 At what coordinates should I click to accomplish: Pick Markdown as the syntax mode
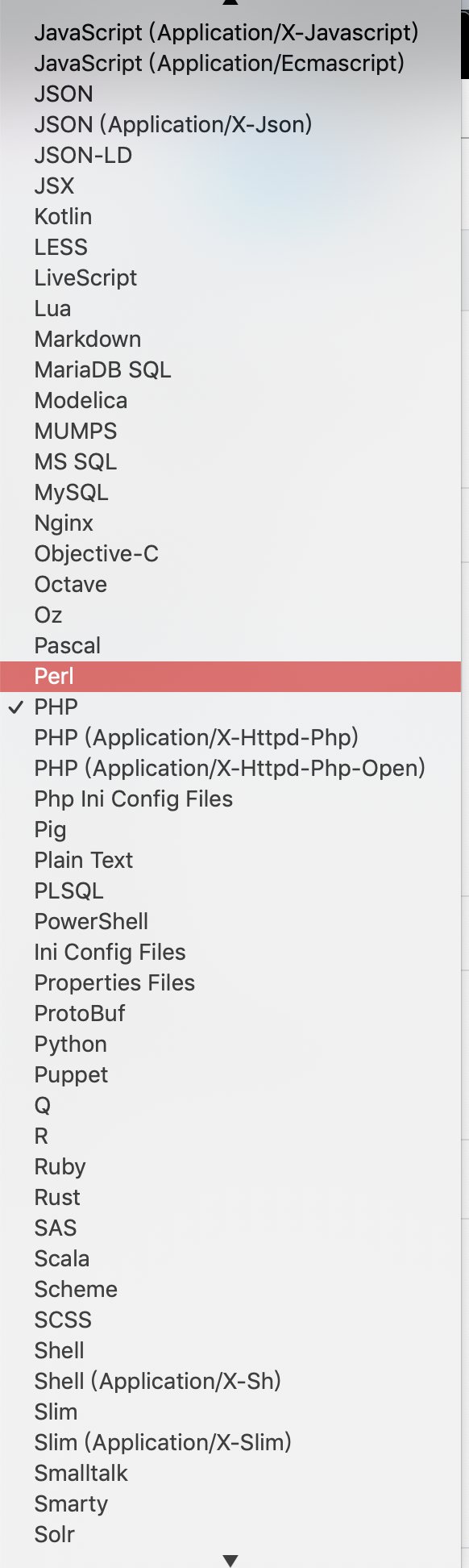pos(230,340)
